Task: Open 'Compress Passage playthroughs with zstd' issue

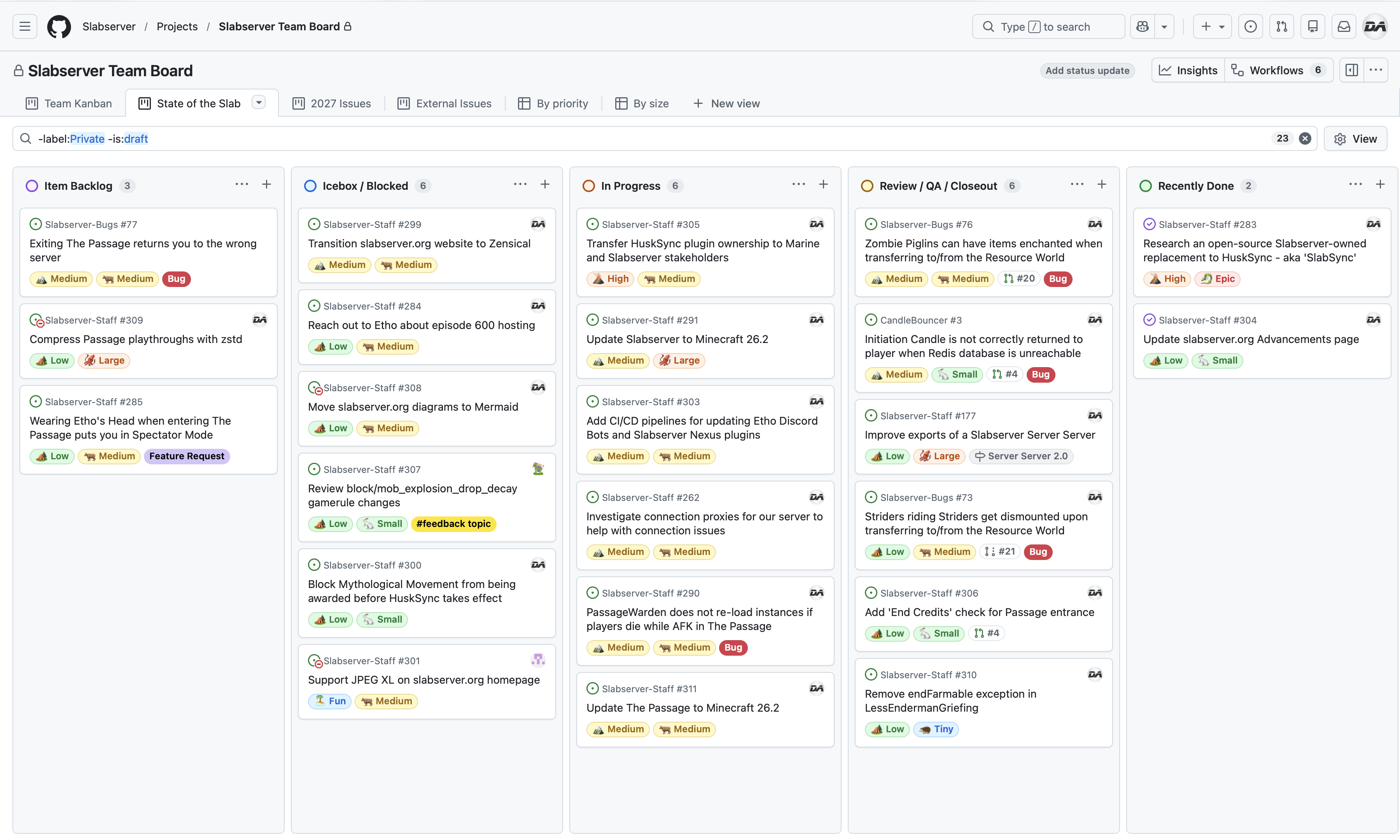Action: tap(136, 339)
